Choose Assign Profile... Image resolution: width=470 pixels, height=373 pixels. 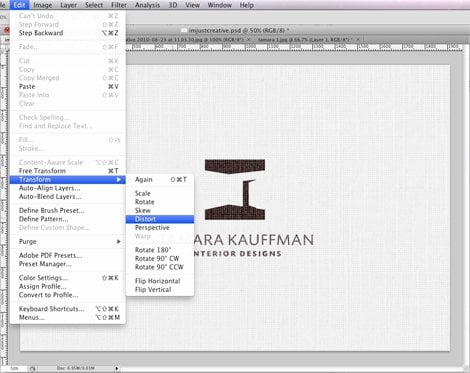coord(68,286)
